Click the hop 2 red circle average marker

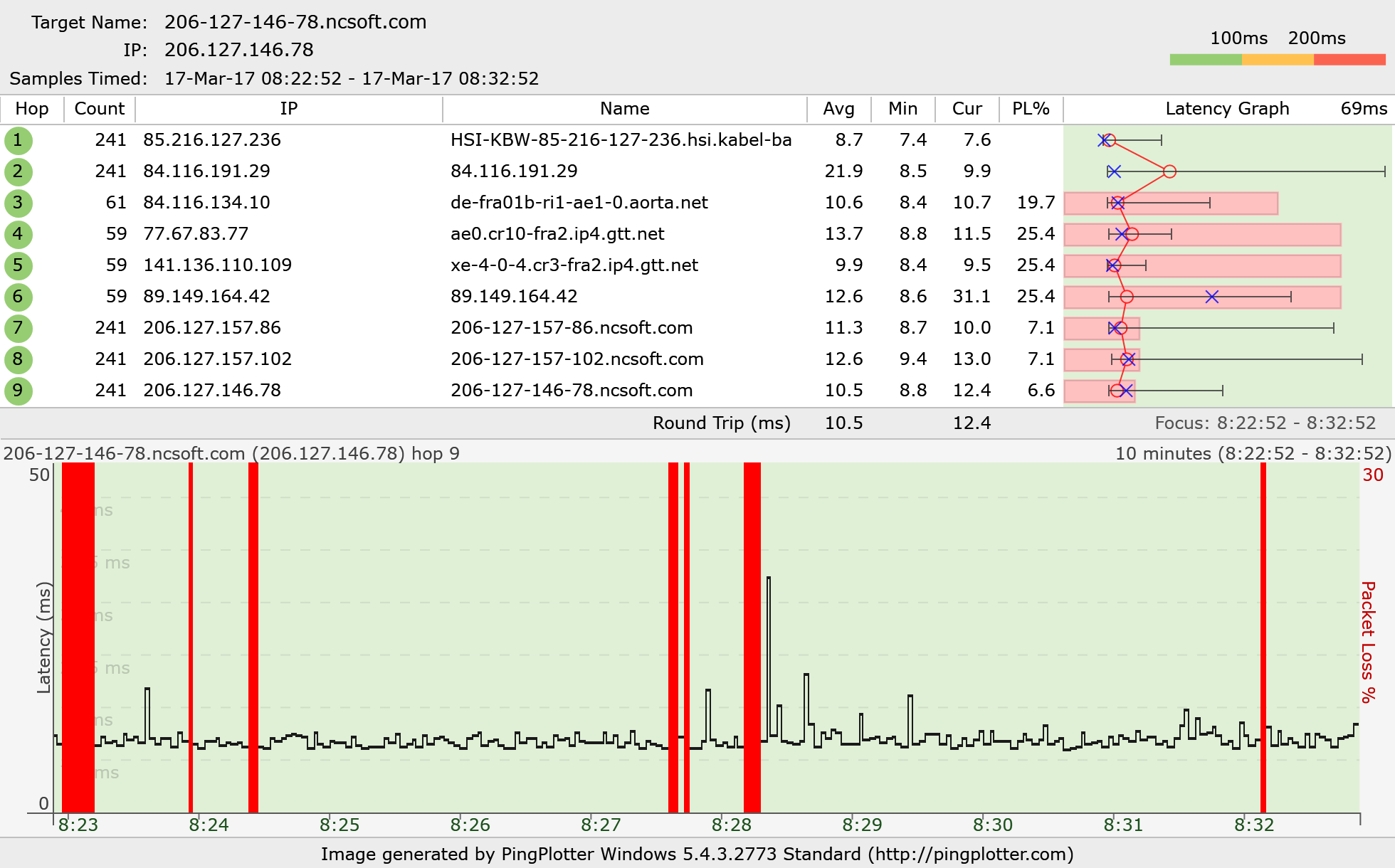pyautogui.click(x=1169, y=171)
